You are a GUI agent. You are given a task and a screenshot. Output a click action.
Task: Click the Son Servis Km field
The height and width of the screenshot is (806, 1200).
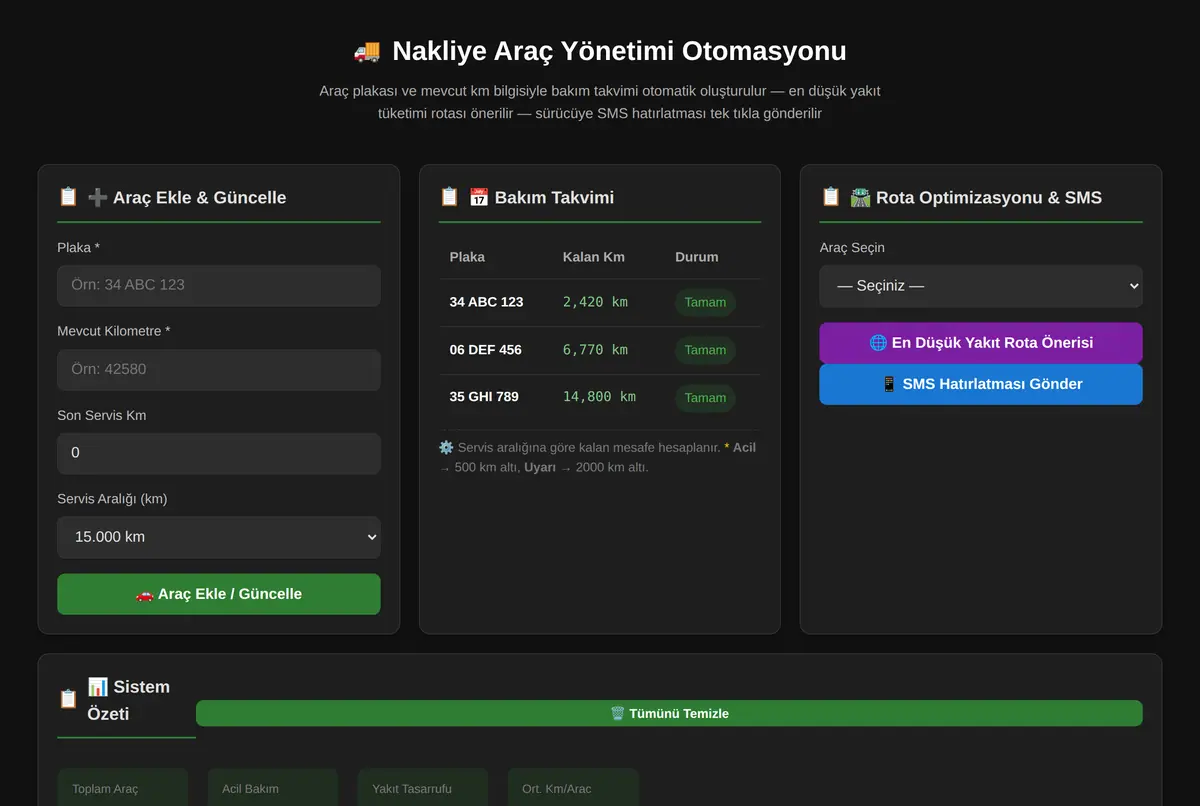[219, 453]
